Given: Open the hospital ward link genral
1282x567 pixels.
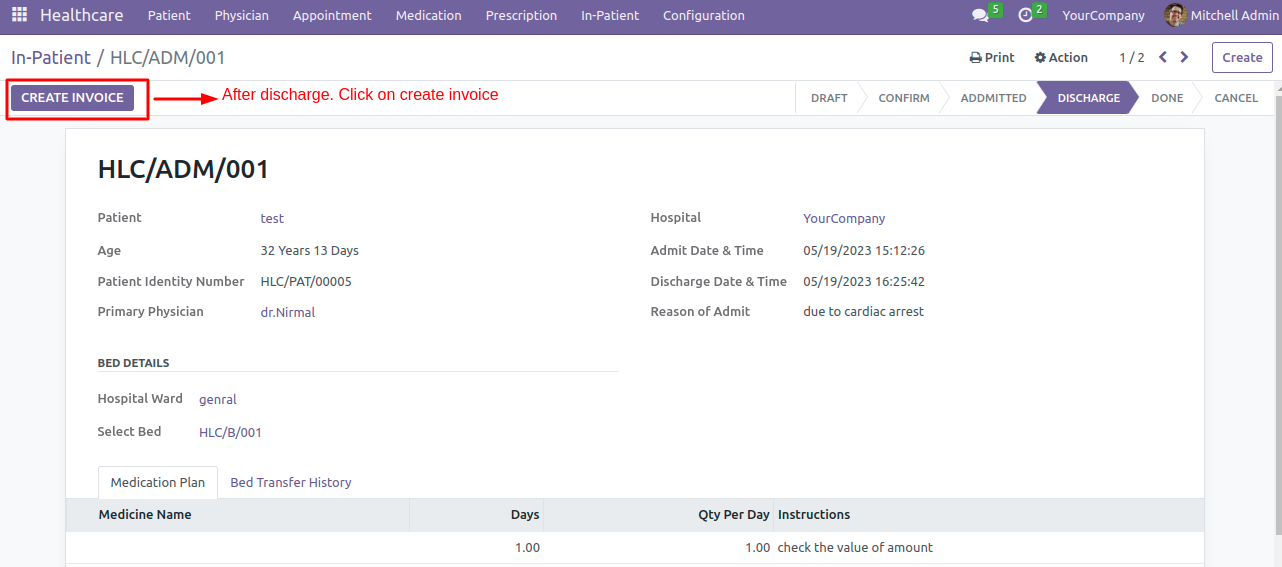Looking at the screenshot, I should [x=218, y=399].
